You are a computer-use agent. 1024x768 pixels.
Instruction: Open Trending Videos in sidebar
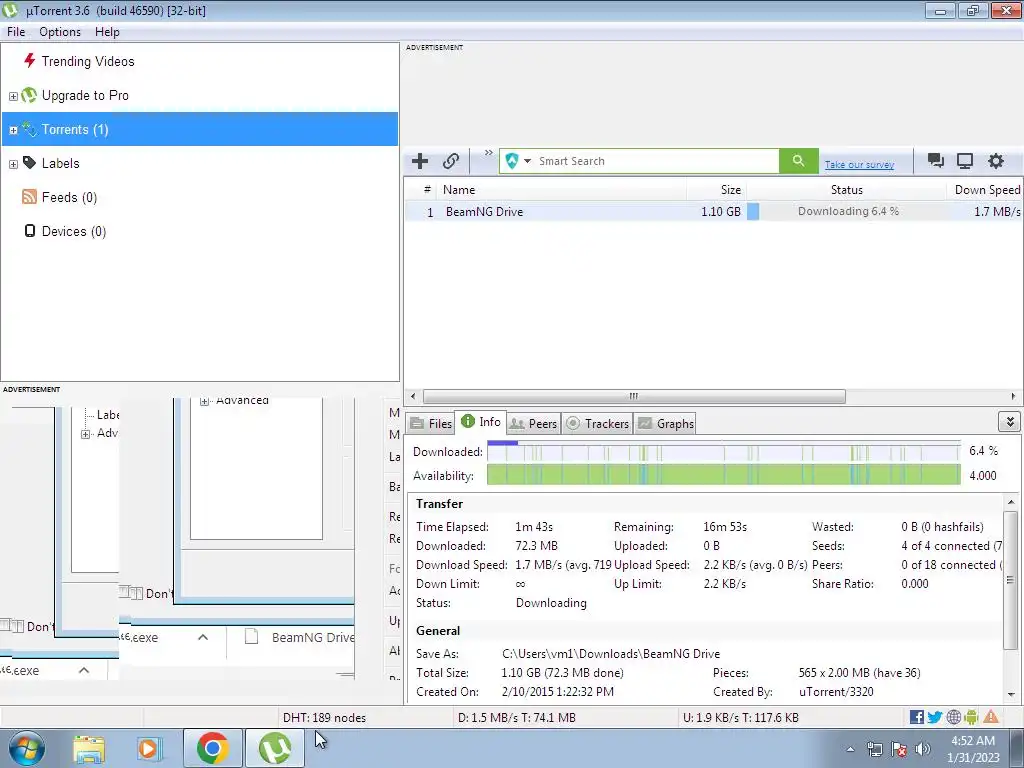(x=88, y=61)
